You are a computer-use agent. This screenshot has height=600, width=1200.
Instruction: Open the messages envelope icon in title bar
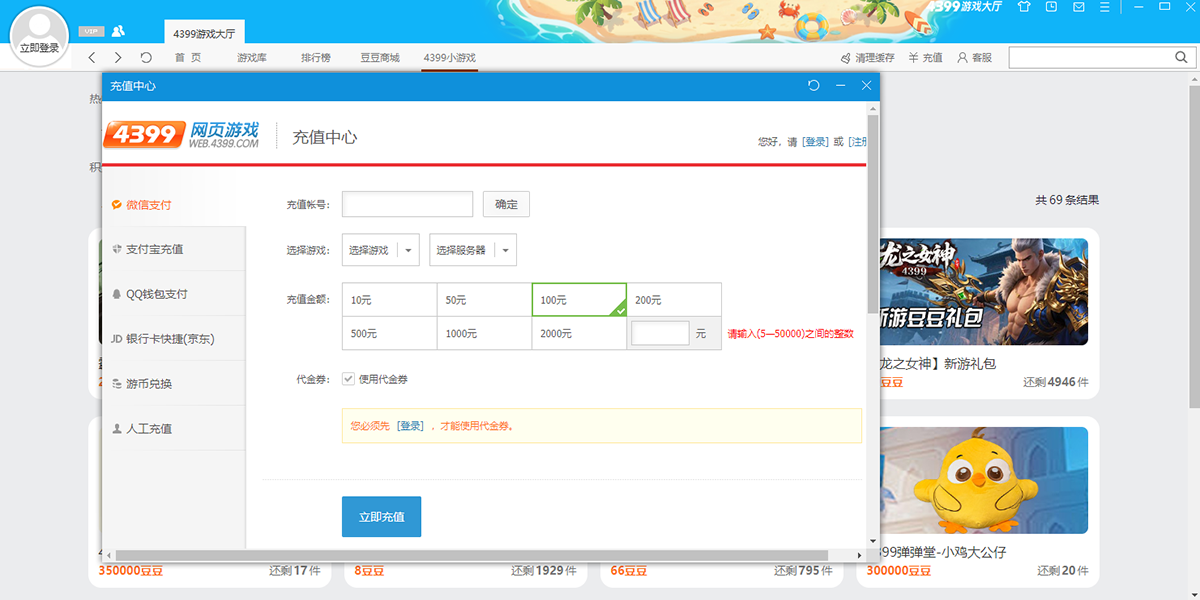coord(1076,8)
